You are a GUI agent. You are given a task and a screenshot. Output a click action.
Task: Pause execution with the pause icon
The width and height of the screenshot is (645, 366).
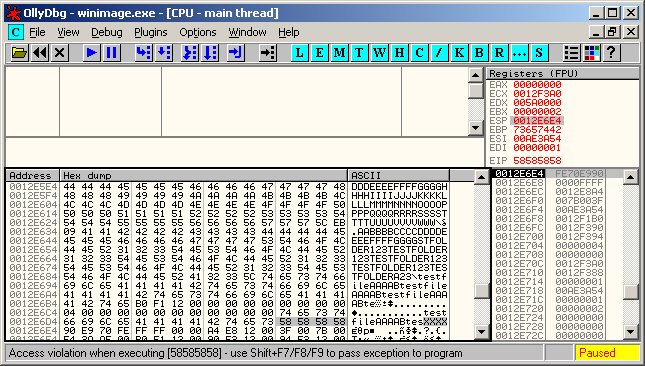111,53
